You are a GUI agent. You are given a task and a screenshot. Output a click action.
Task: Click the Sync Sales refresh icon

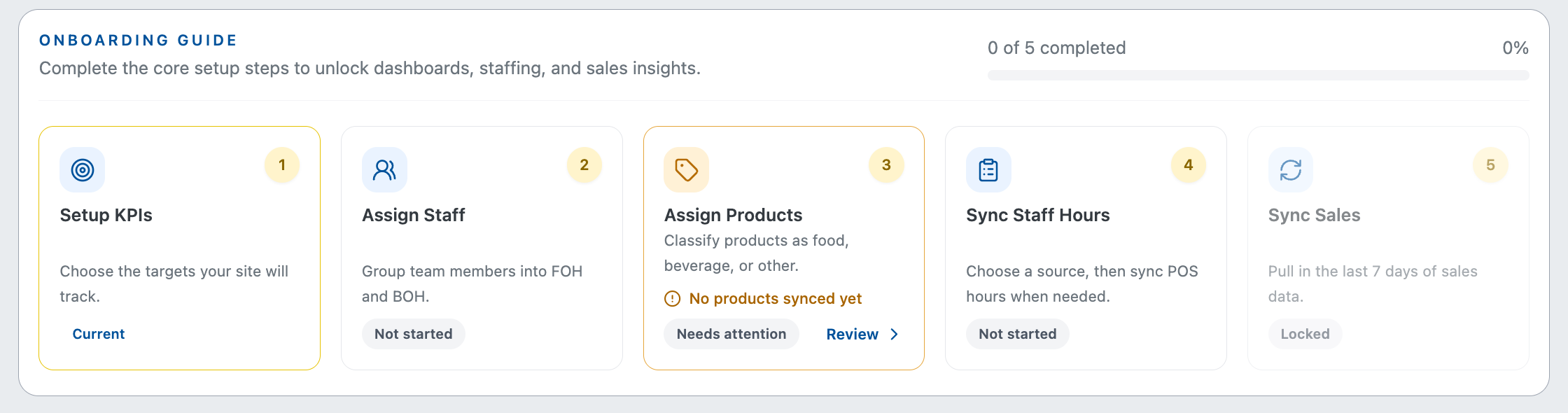1291,170
